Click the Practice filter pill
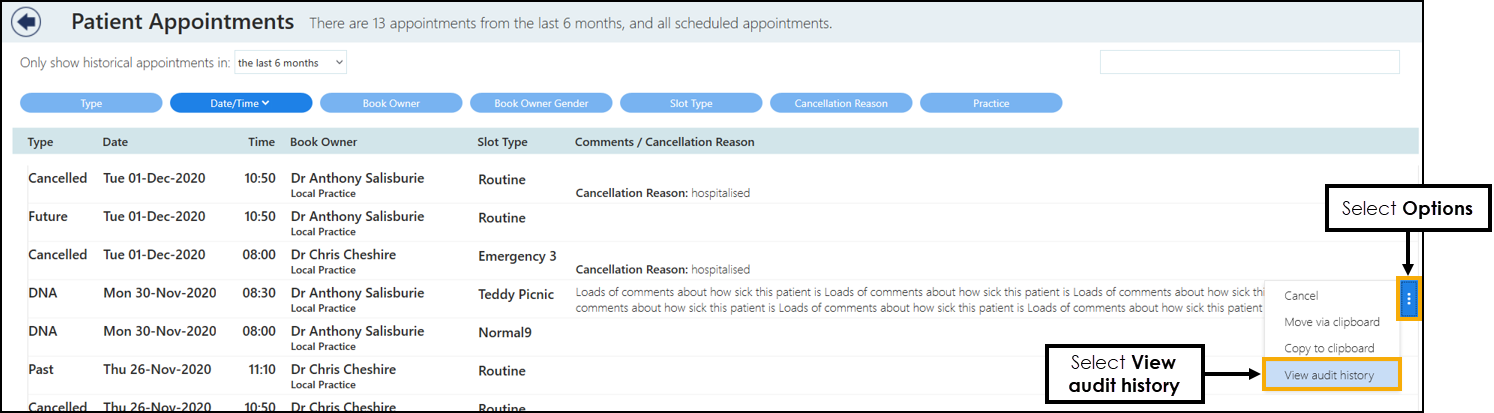This screenshot has height=413, width=1494. [991, 103]
